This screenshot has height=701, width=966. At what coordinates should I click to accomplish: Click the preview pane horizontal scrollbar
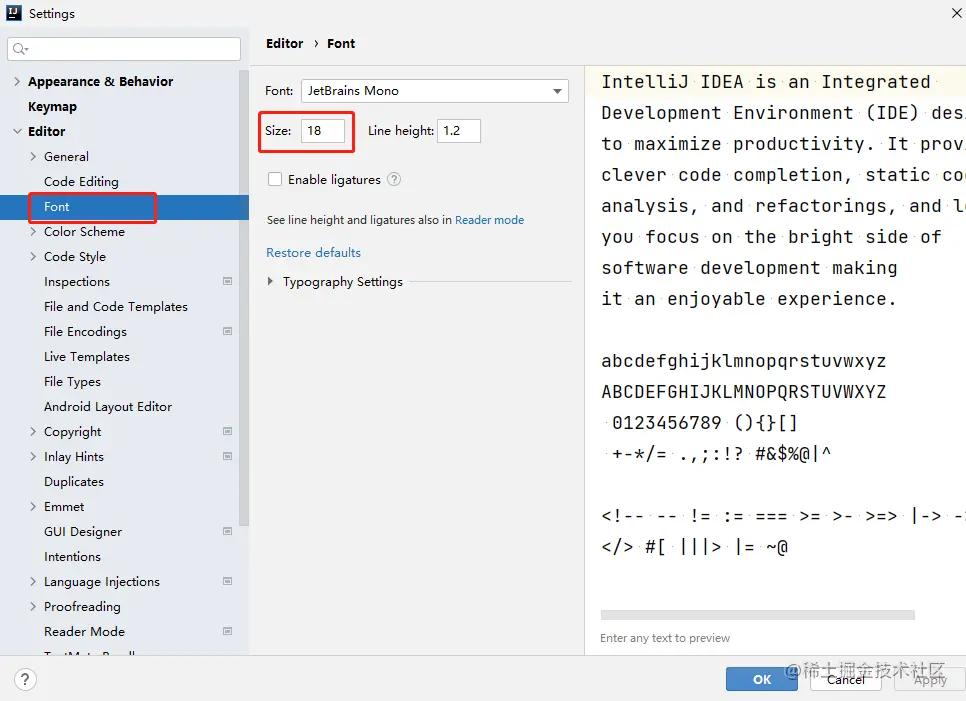(757, 615)
